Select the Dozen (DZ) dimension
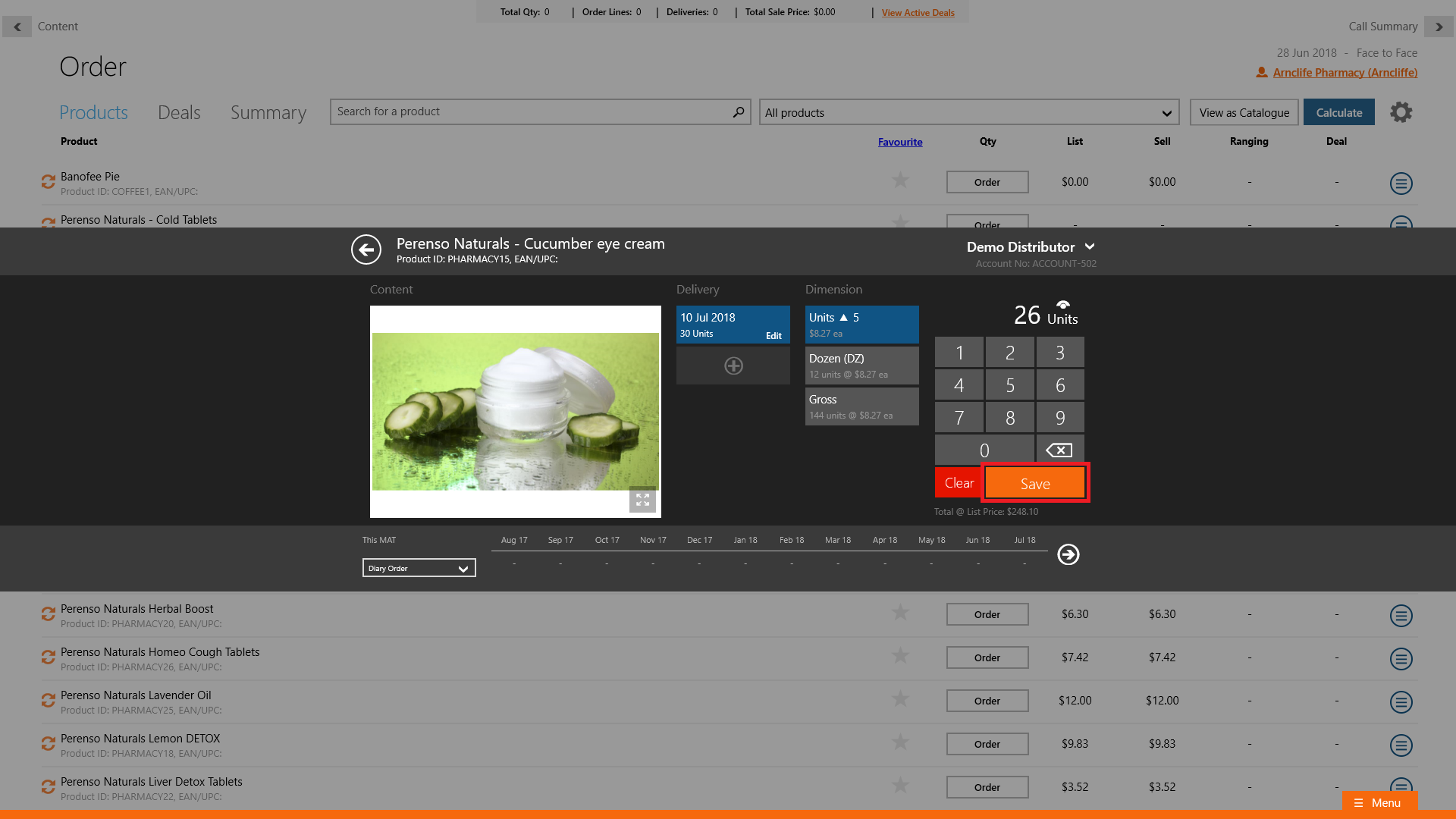The width and height of the screenshot is (1456, 819). click(861, 366)
